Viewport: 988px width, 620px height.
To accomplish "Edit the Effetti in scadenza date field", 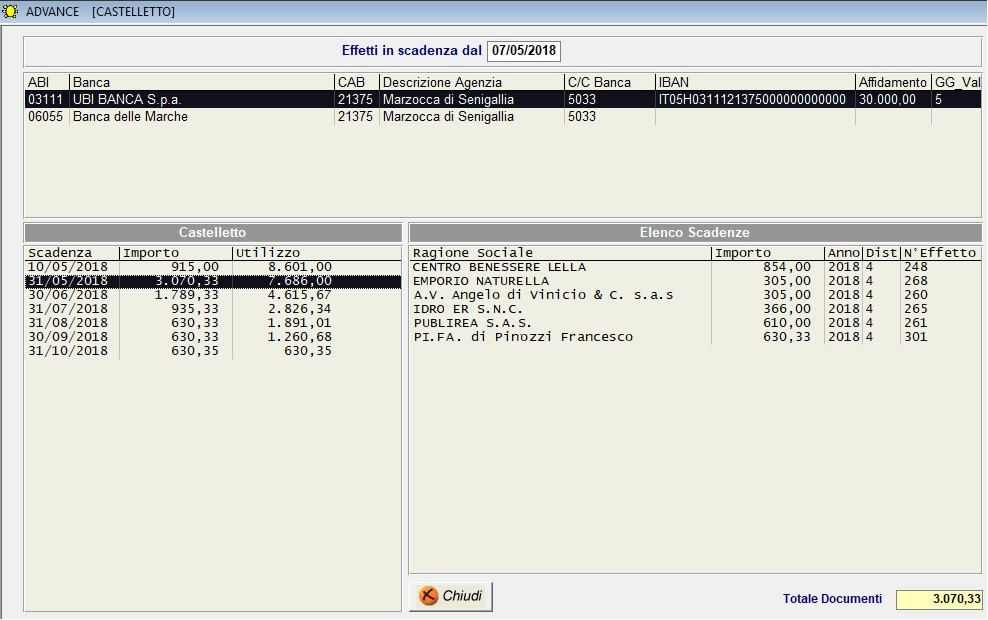I will click(524, 50).
